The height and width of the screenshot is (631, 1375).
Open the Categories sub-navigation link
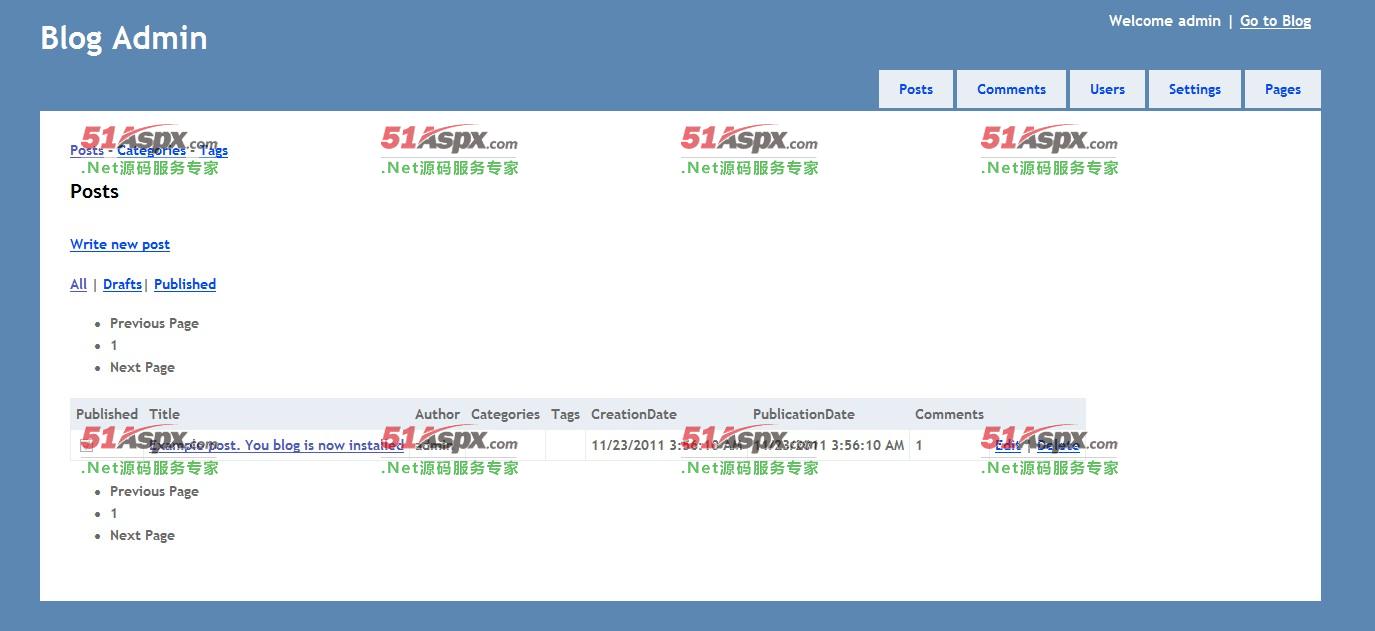coord(151,150)
